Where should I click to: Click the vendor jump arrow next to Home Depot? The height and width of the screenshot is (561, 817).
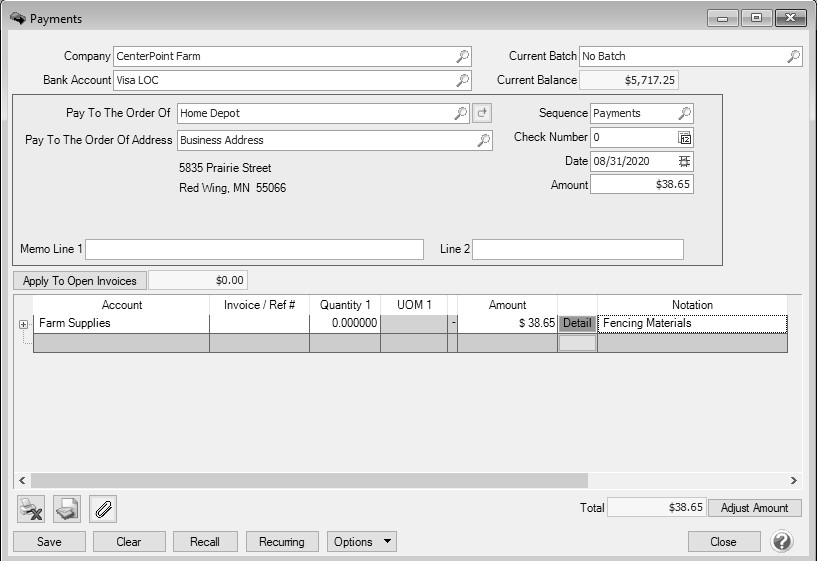tap(482, 114)
